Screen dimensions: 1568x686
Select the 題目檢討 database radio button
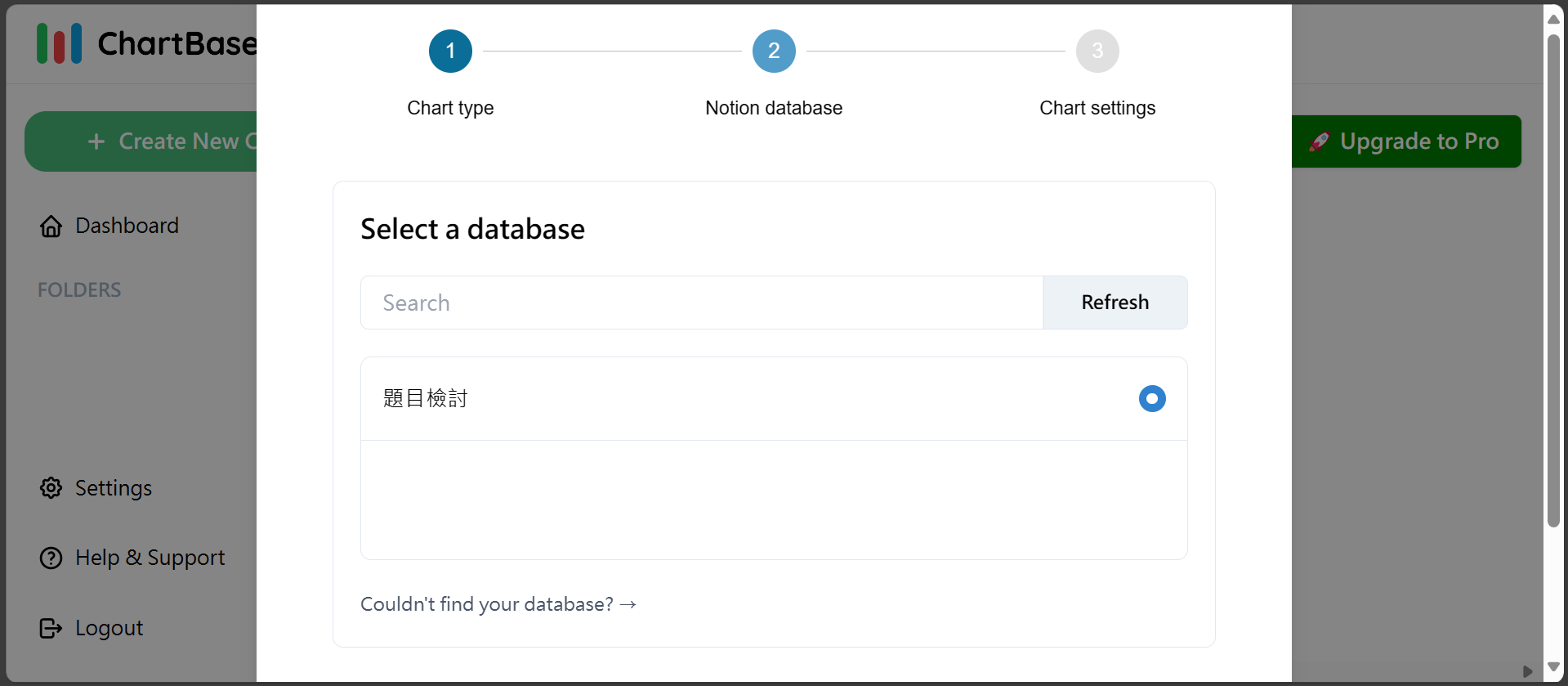click(x=1152, y=399)
